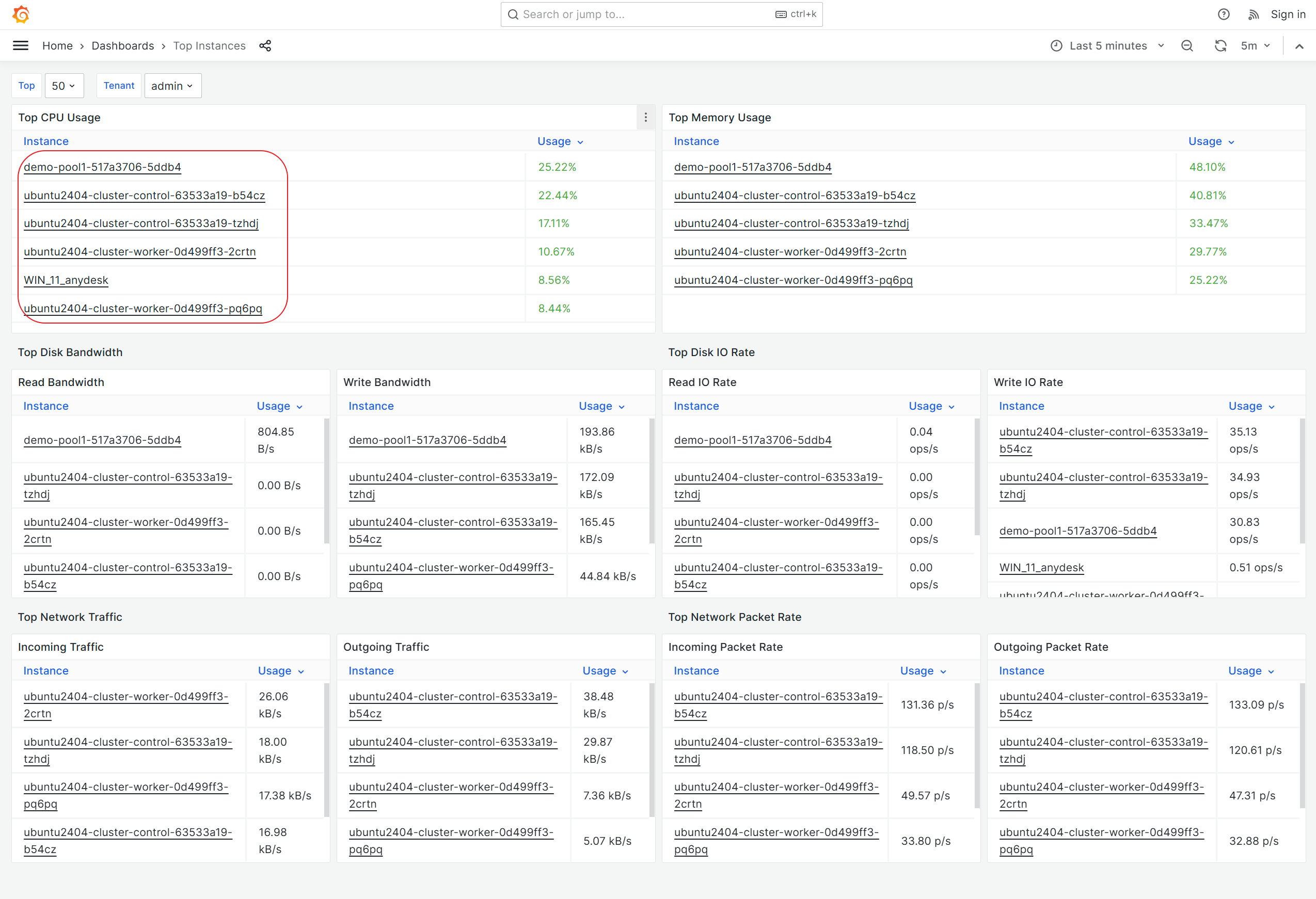Click Instance header in Outgoing Traffic
Screen dimensions: 1316x899
tap(371, 670)
